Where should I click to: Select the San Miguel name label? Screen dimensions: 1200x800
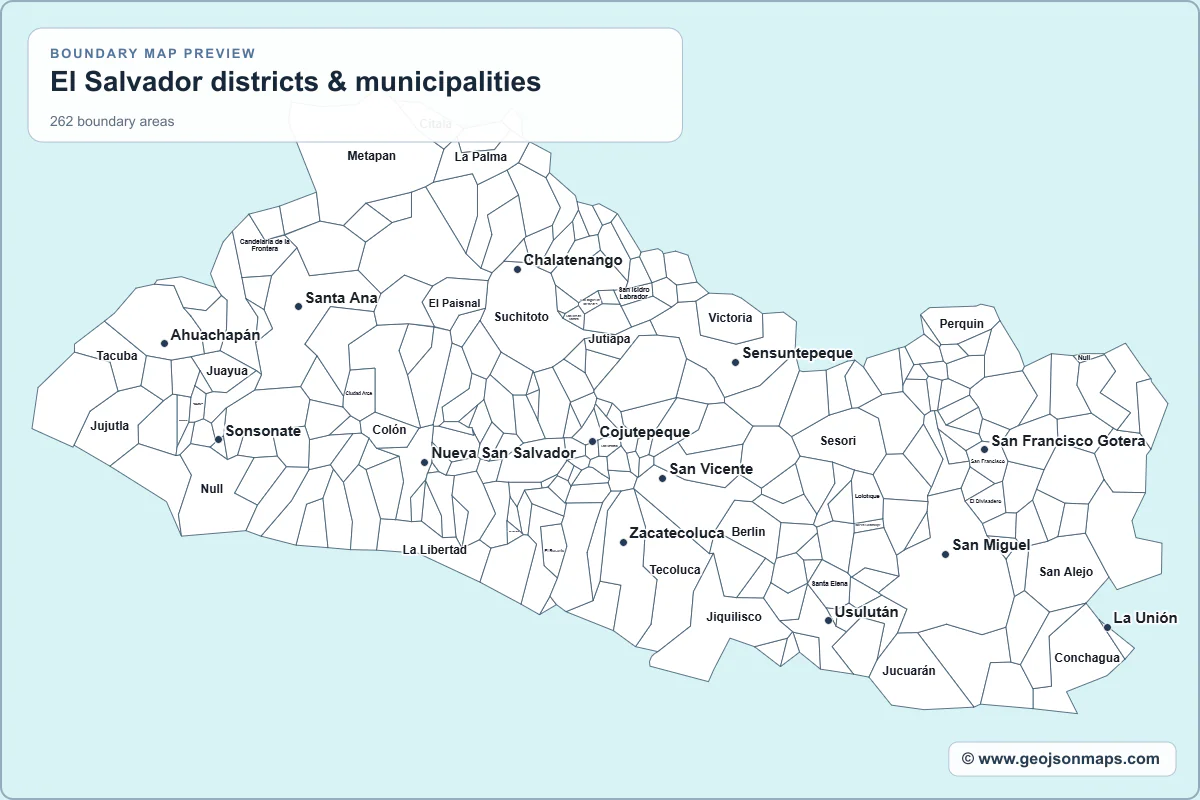tap(991, 545)
